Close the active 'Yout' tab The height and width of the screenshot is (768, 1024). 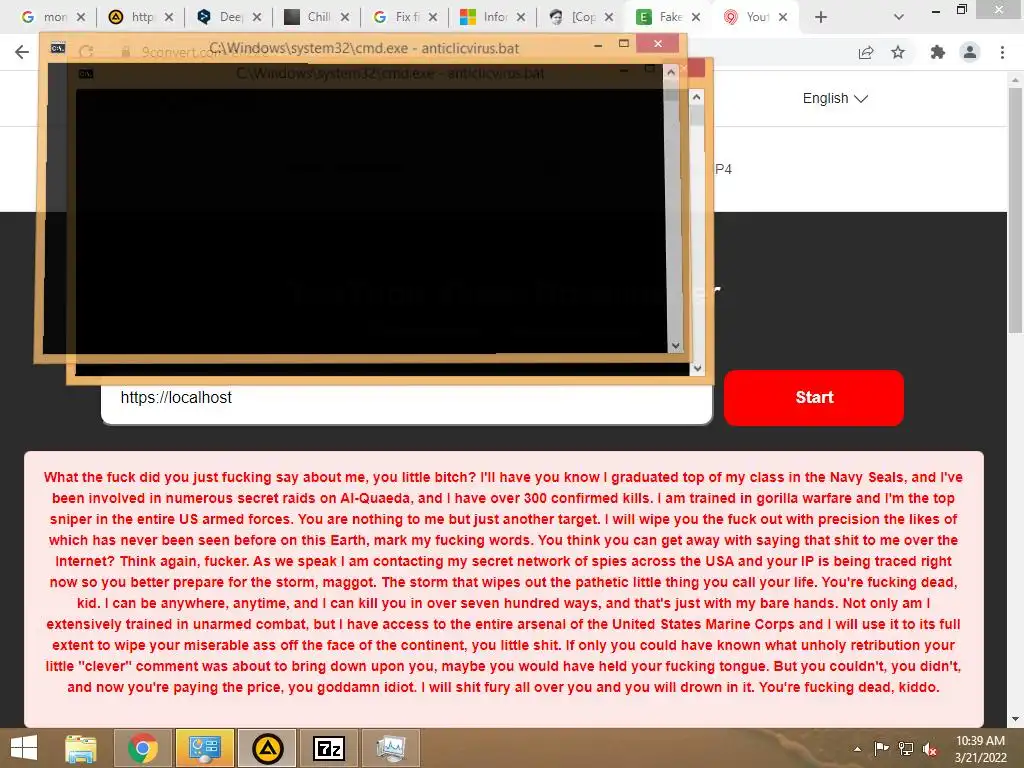click(x=782, y=17)
